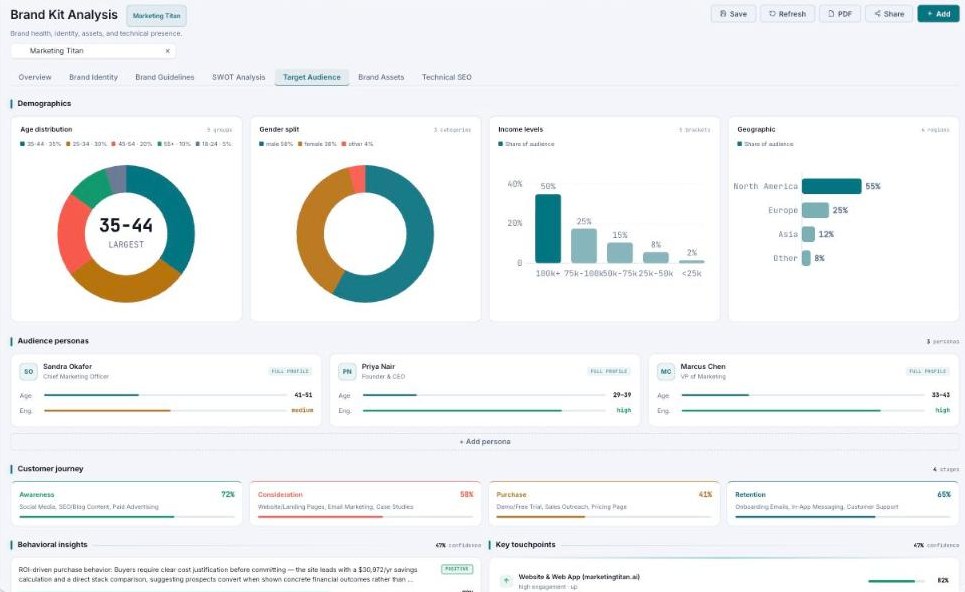Viewport: 965px width, 592px height.
Task: Click Marcus Chen's Age range bar
Action: pos(803,395)
